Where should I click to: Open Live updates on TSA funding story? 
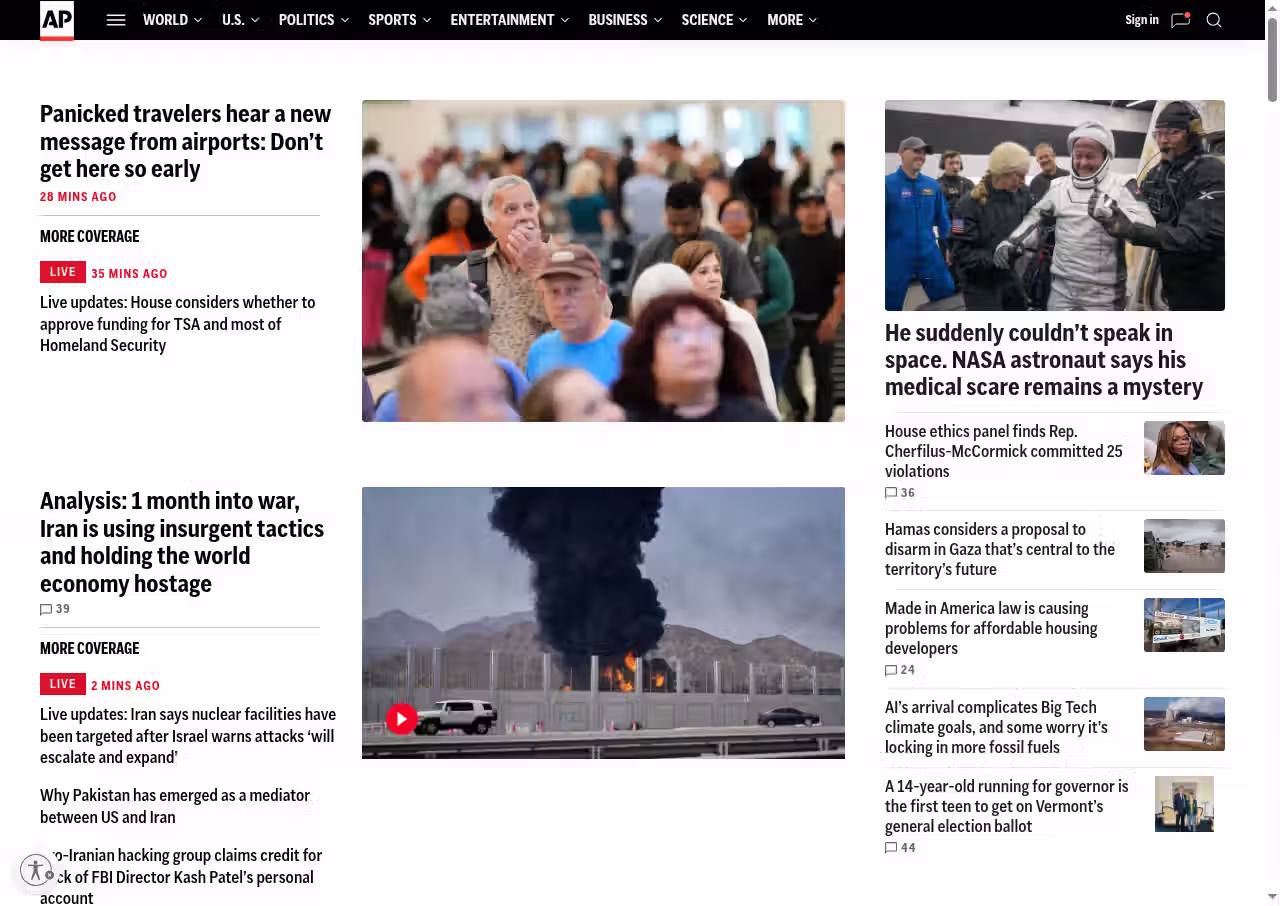point(177,323)
